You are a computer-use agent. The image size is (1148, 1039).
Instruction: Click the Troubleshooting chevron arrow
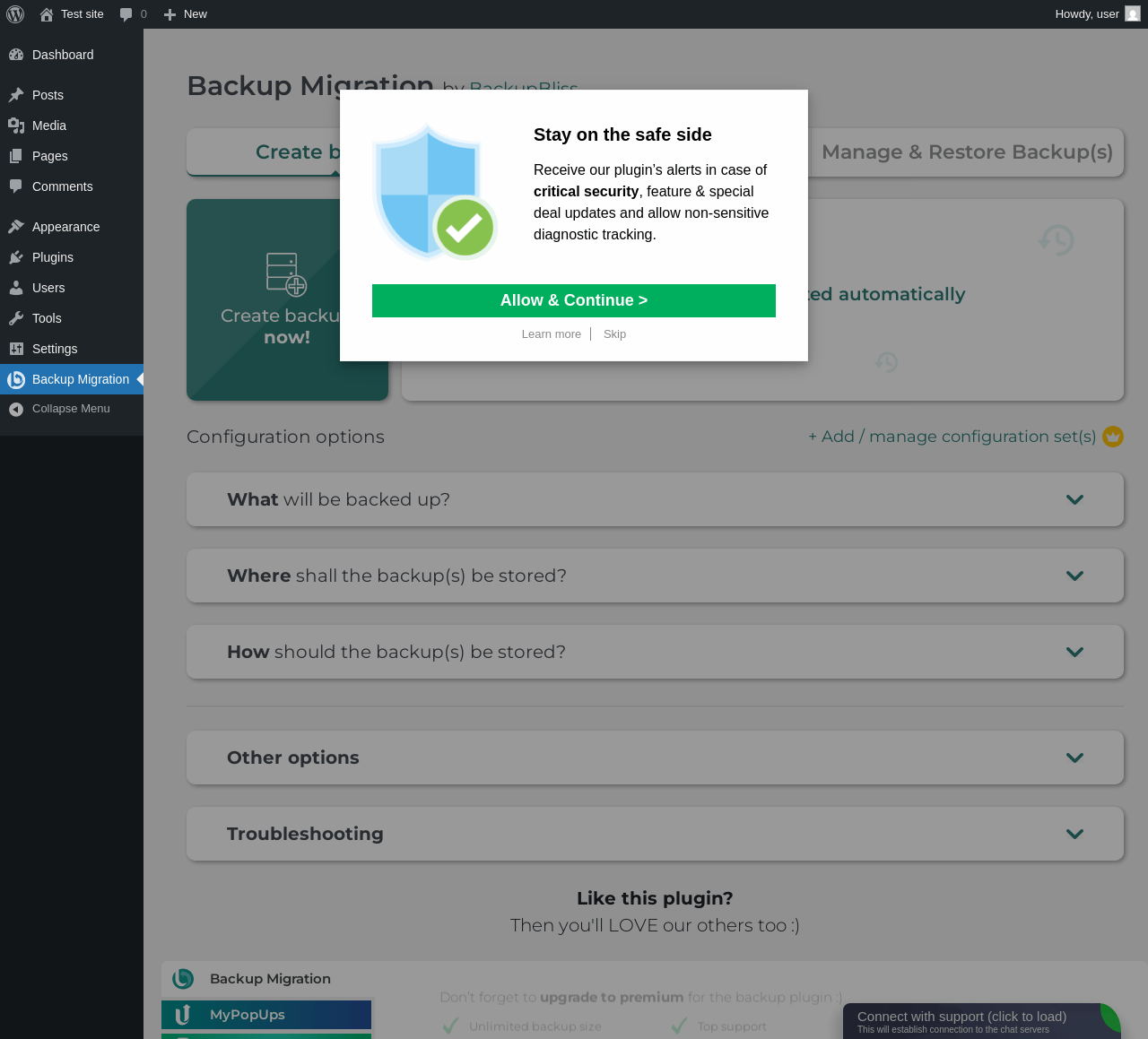click(1074, 834)
